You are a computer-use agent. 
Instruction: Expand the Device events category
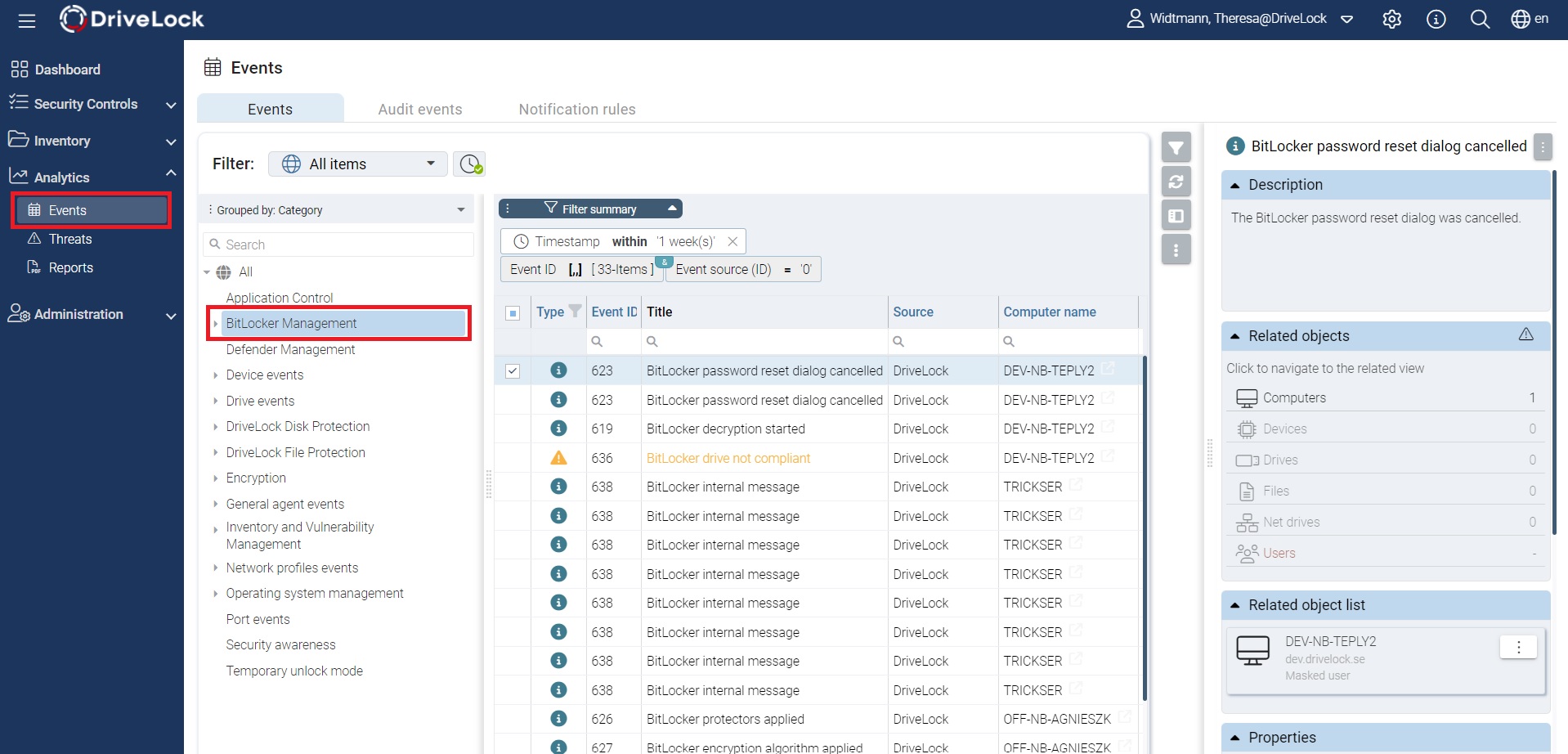[215, 375]
